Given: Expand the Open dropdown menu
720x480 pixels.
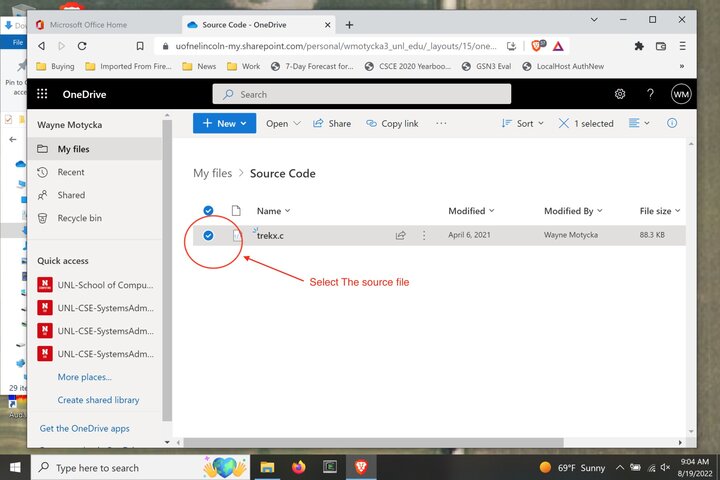Looking at the screenshot, I should [283, 124].
